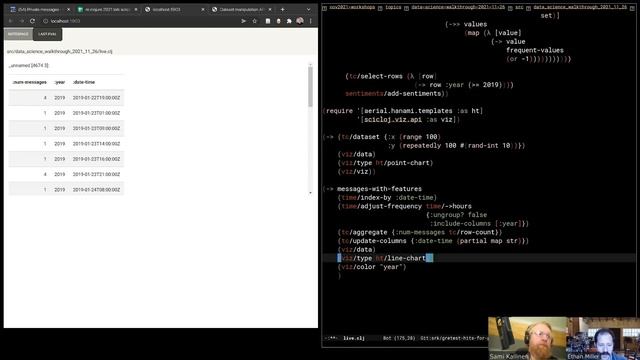This screenshot has width=640, height=360.
Task: Close the first Zulip messages tab
Action: pyautogui.click(x=68, y=9)
